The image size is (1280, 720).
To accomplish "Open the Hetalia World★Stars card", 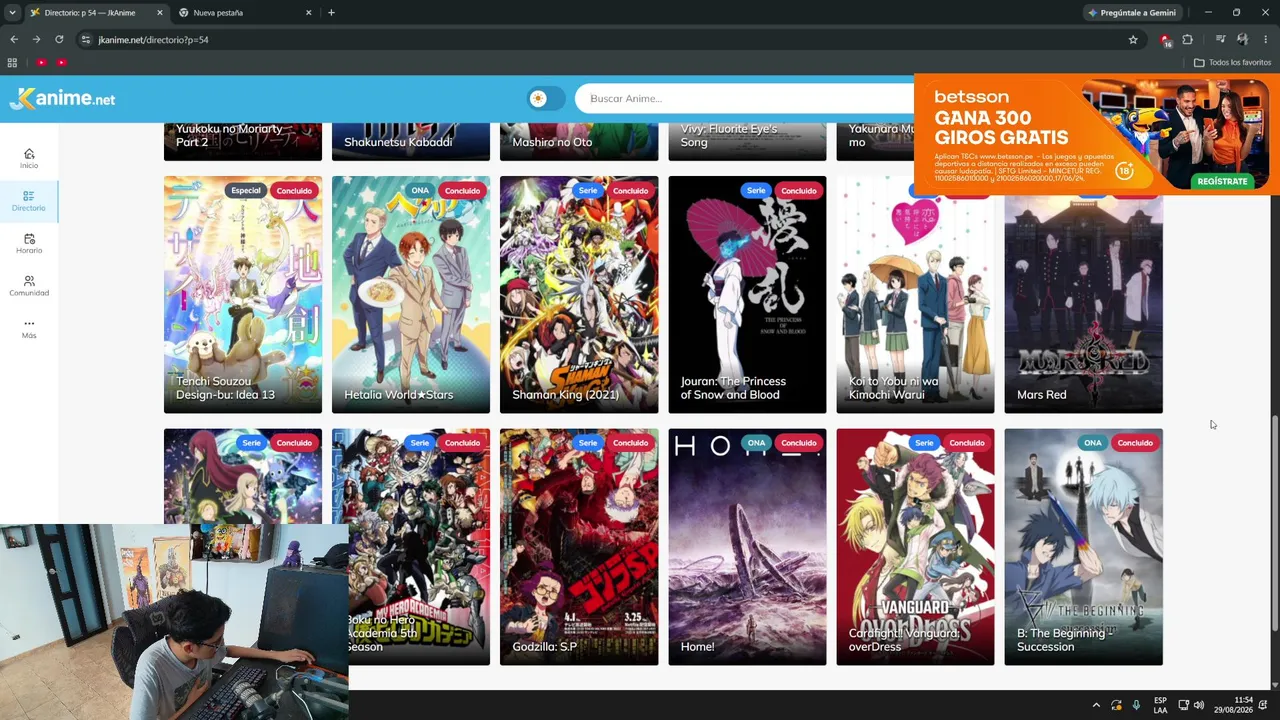I will tap(411, 295).
